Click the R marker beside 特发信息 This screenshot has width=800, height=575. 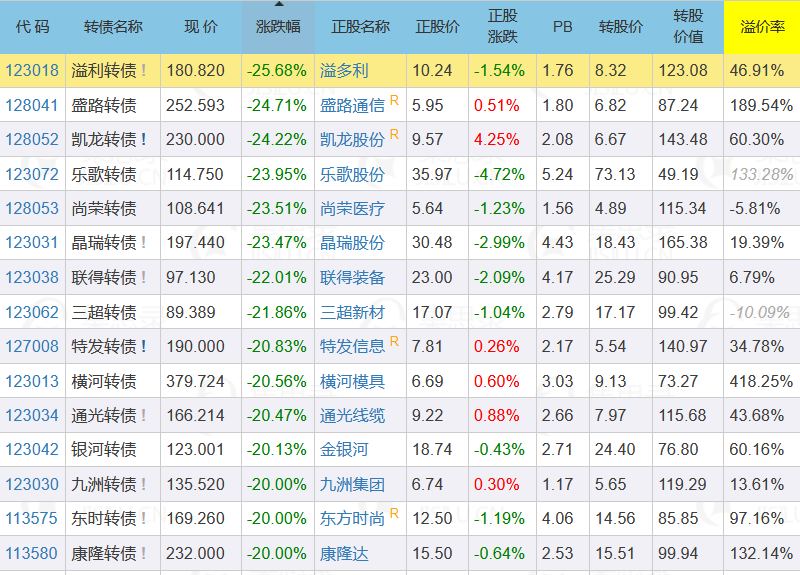[x=394, y=341]
